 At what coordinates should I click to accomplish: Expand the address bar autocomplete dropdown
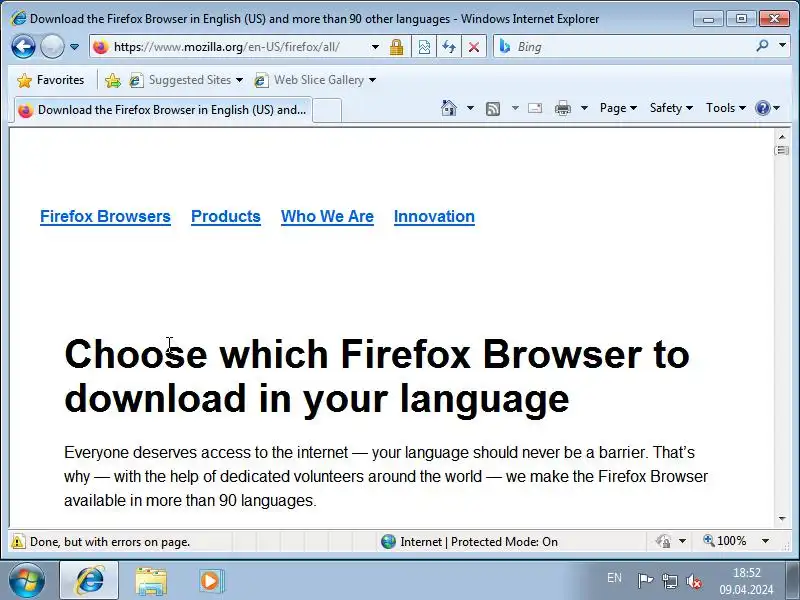pyautogui.click(x=376, y=47)
